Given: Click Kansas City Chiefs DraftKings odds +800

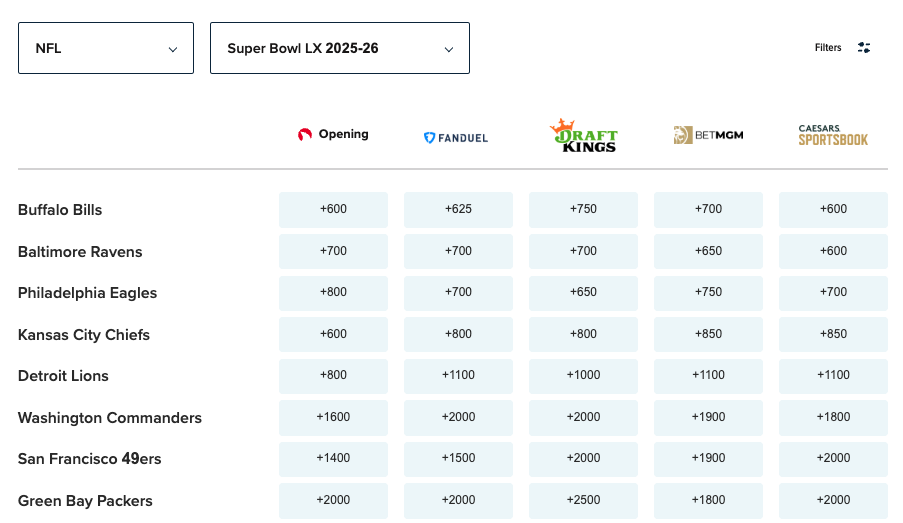Looking at the screenshot, I should [583, 335].
